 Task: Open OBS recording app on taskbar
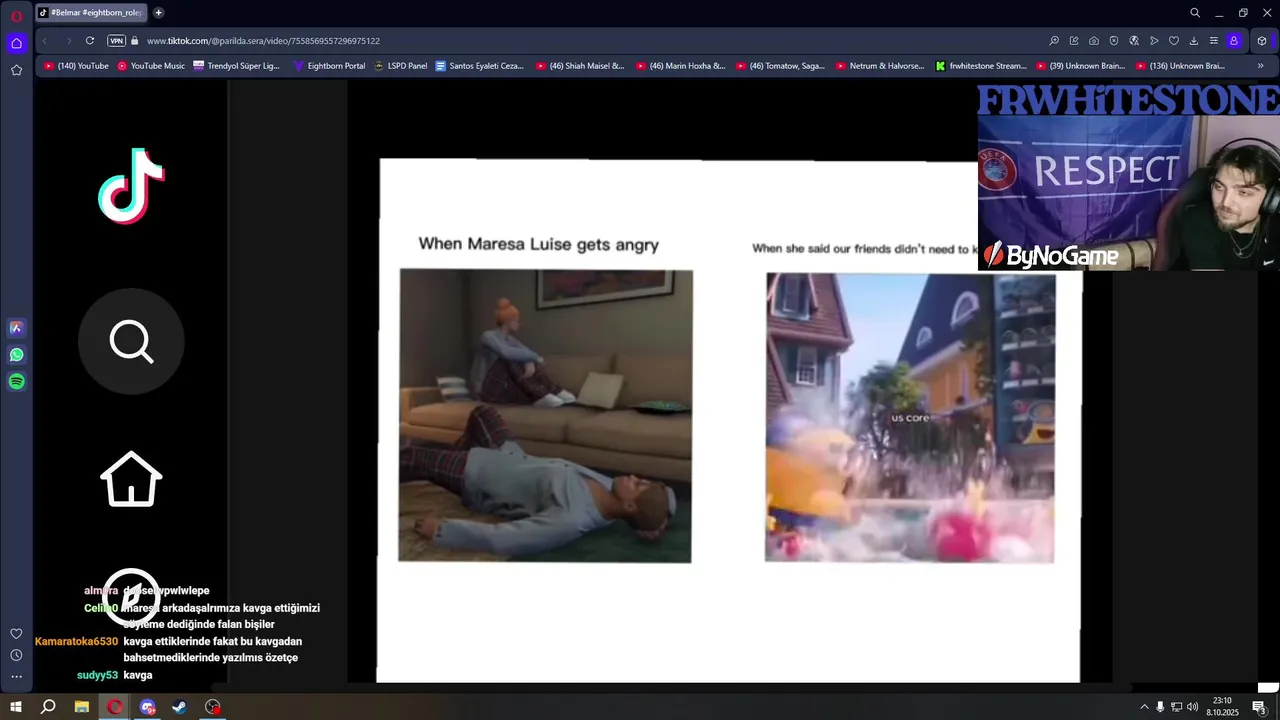(x=213, y=707)
